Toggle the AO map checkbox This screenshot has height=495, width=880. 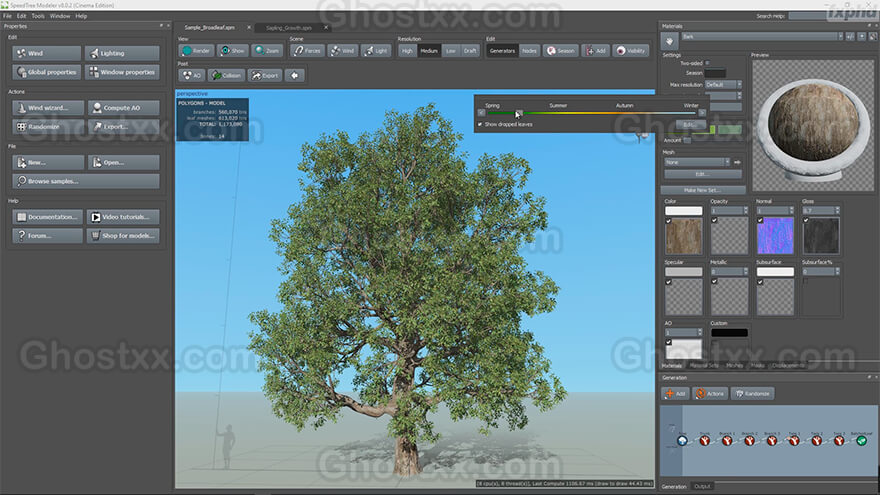668,342
